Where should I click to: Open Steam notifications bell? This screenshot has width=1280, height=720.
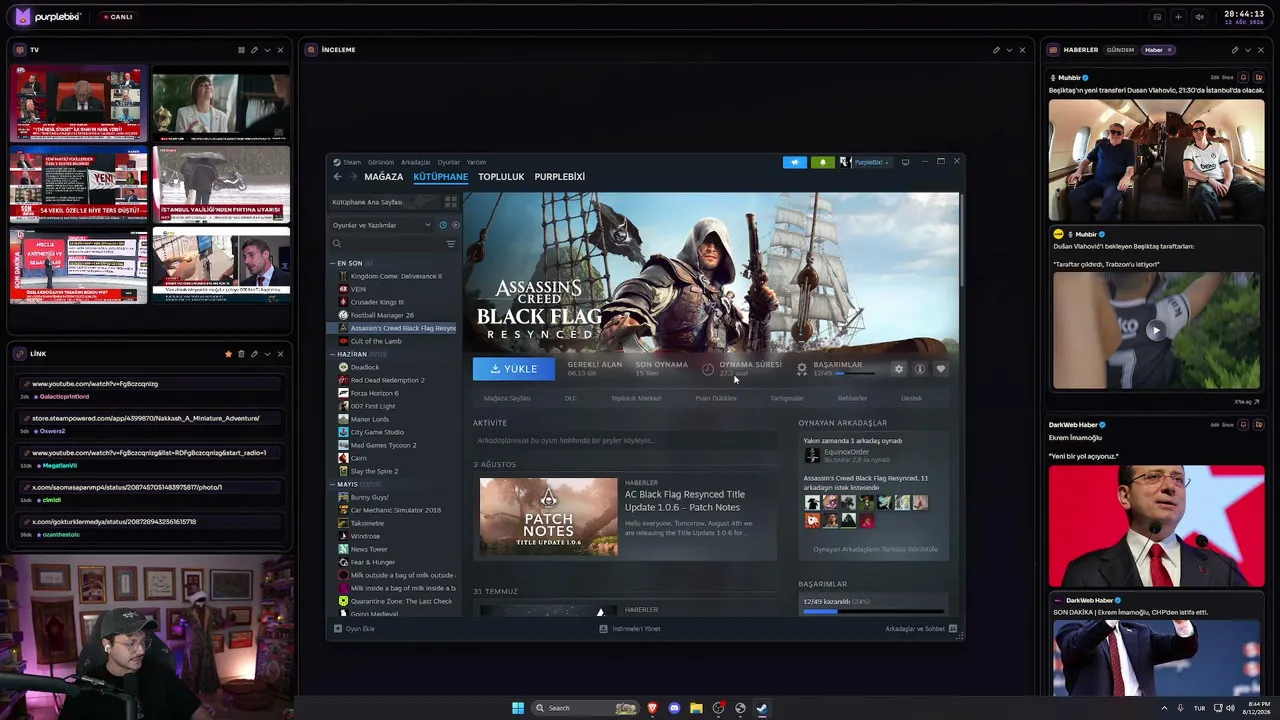pyautogui.click(x=822, y=162)
